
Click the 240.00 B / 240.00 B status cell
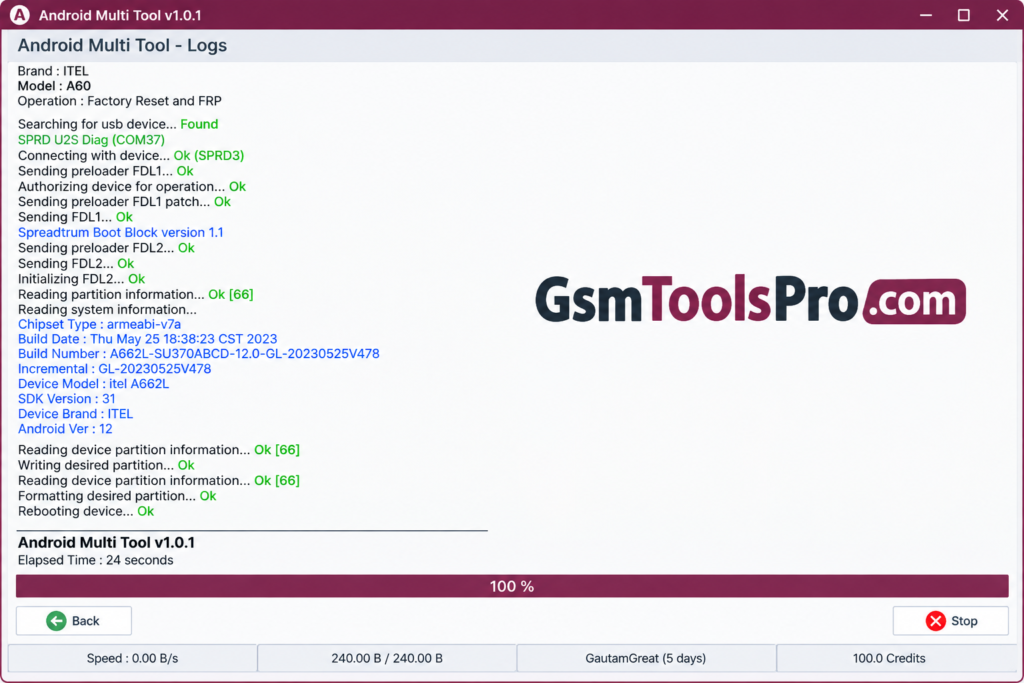(x=387, y=658)
